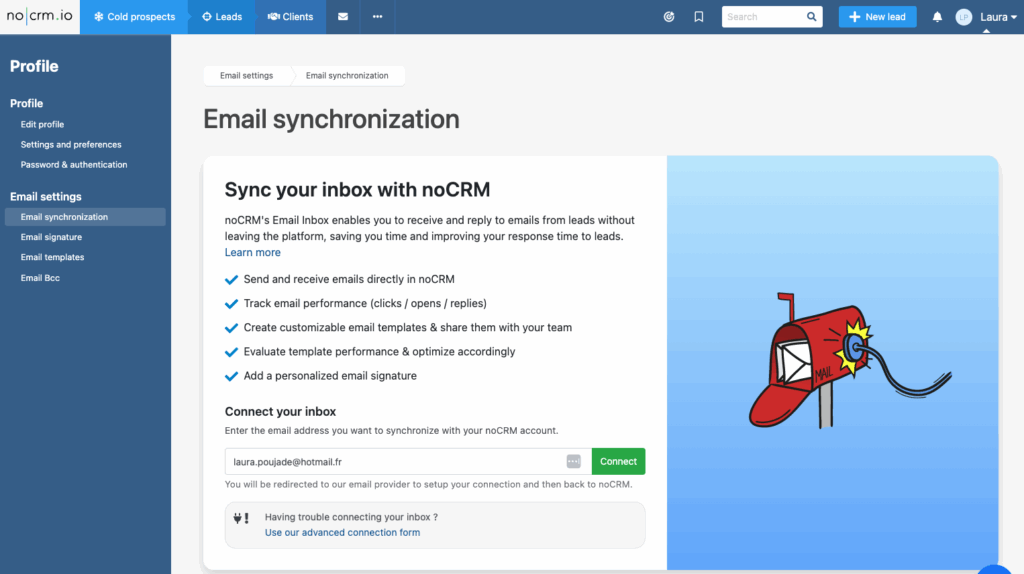The width and height of the screenshot is (1024, 574).
Task: Click the New lead button
Action: pyautogui.click(x=877, y=17)
